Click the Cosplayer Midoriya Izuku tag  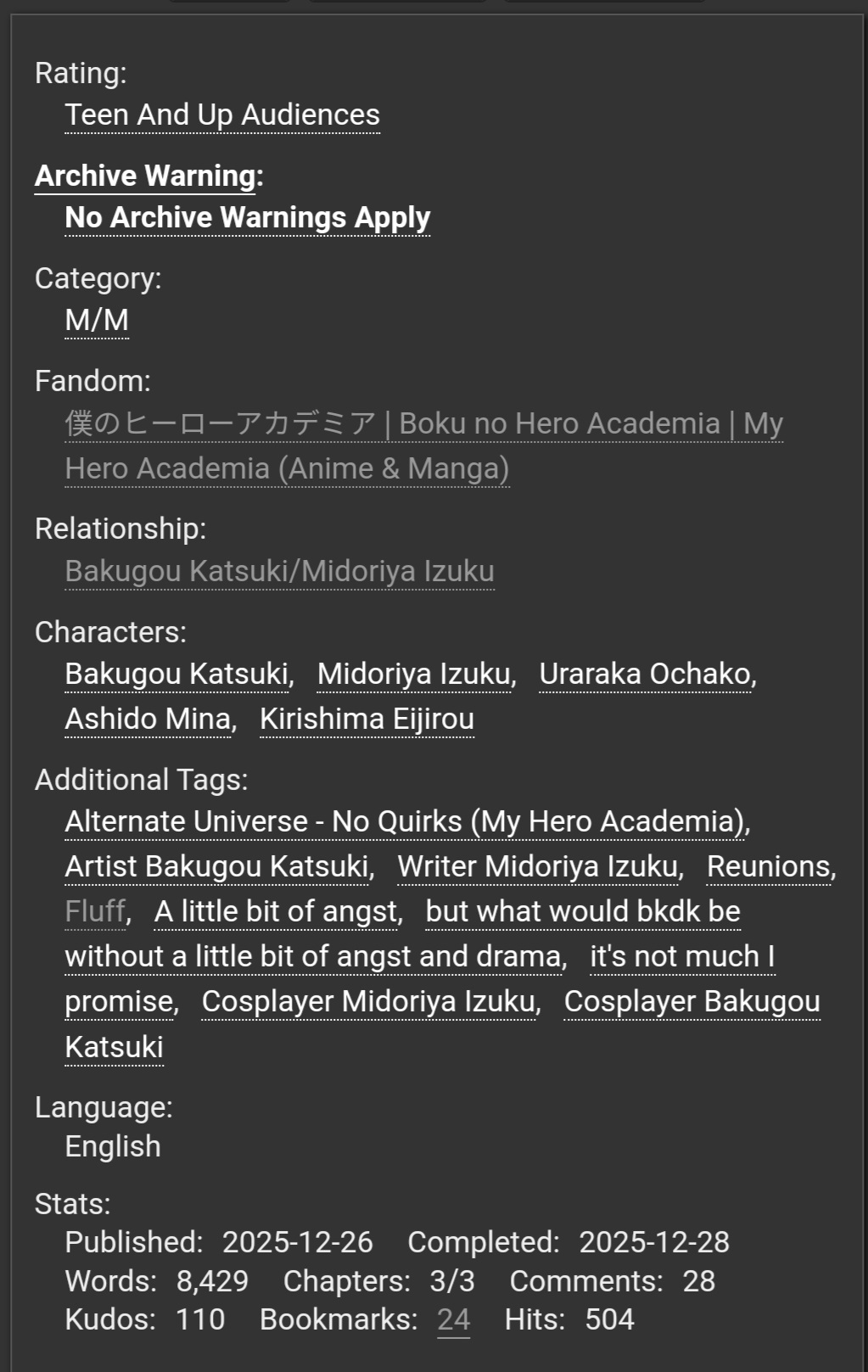[x=369, y=1001]
